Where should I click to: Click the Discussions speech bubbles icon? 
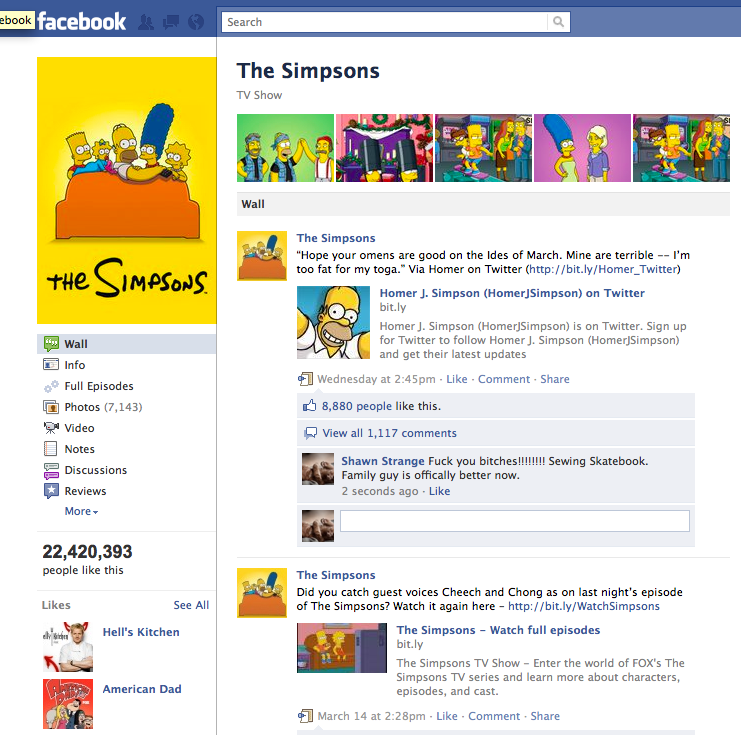[x=51, y=470]
